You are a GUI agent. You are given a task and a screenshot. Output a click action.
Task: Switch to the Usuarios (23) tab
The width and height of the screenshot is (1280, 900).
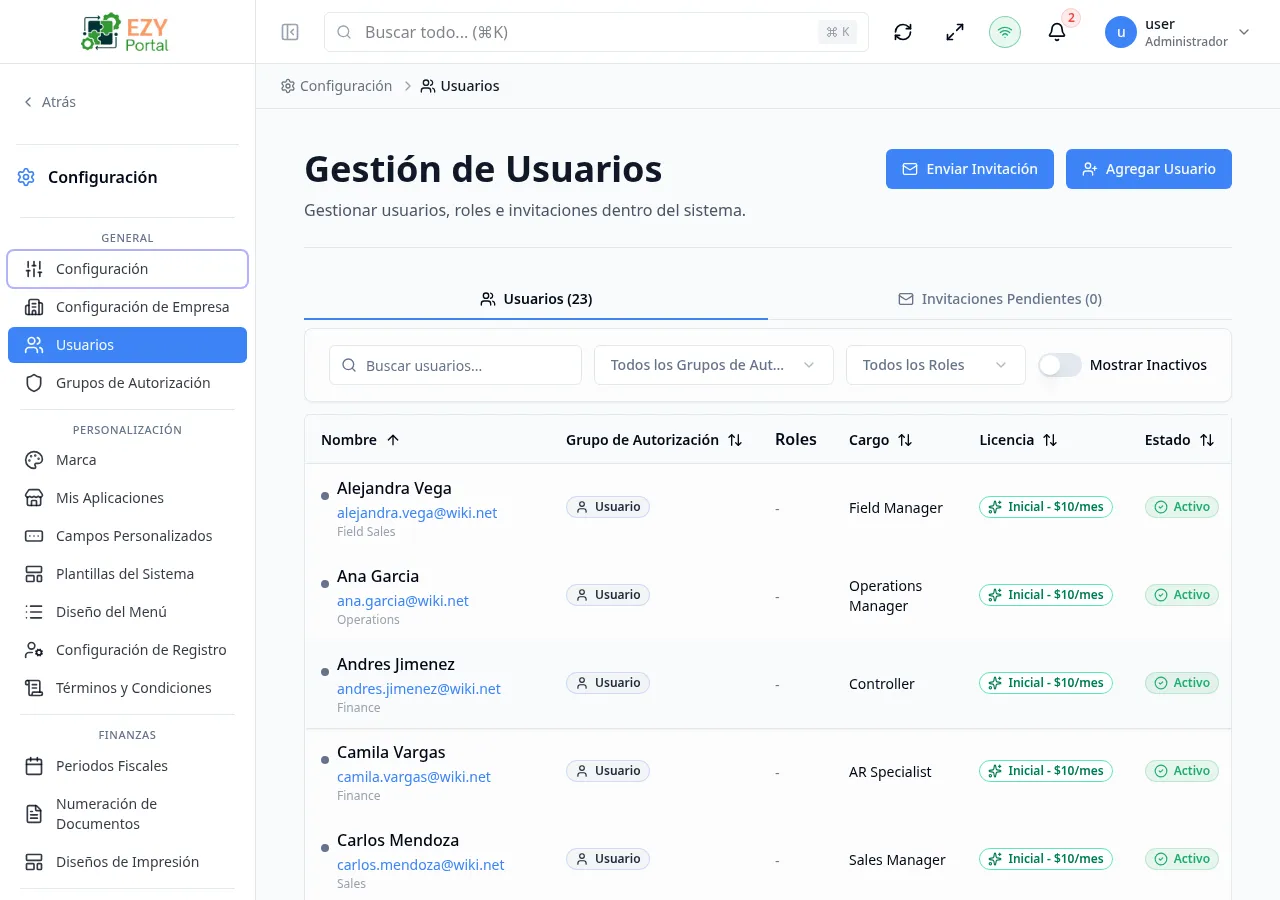pos(536,299)
